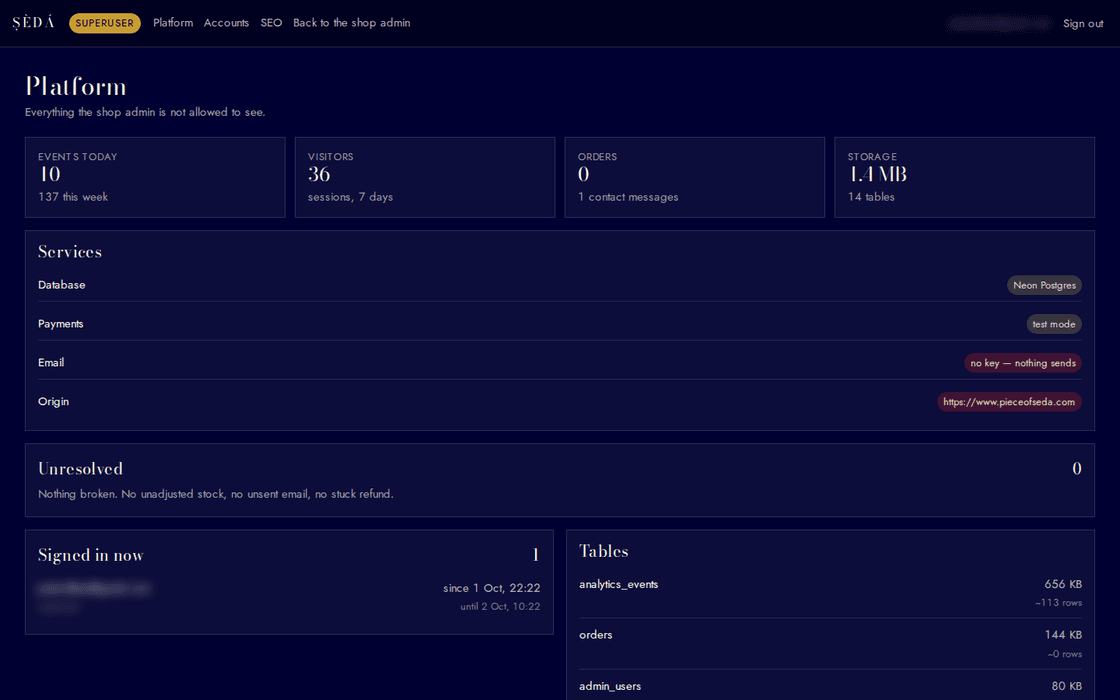Viewport: 1120px width, 700px height.
Task: Click the Payments service row label
Action: (61, 324)
